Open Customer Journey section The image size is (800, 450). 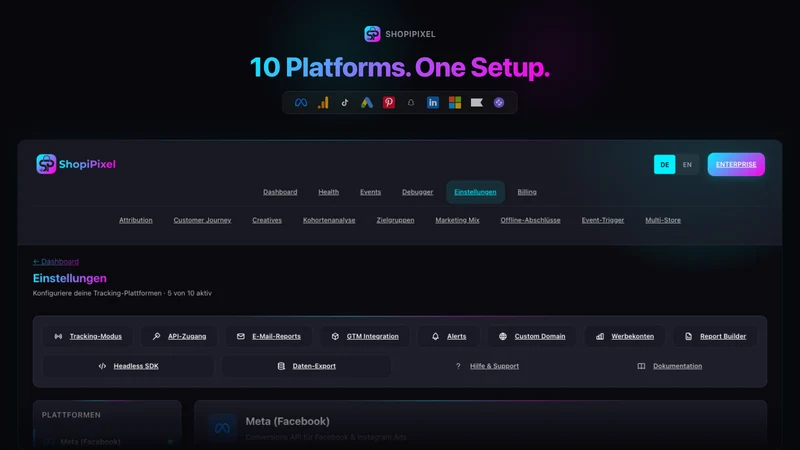coord(202,220)
